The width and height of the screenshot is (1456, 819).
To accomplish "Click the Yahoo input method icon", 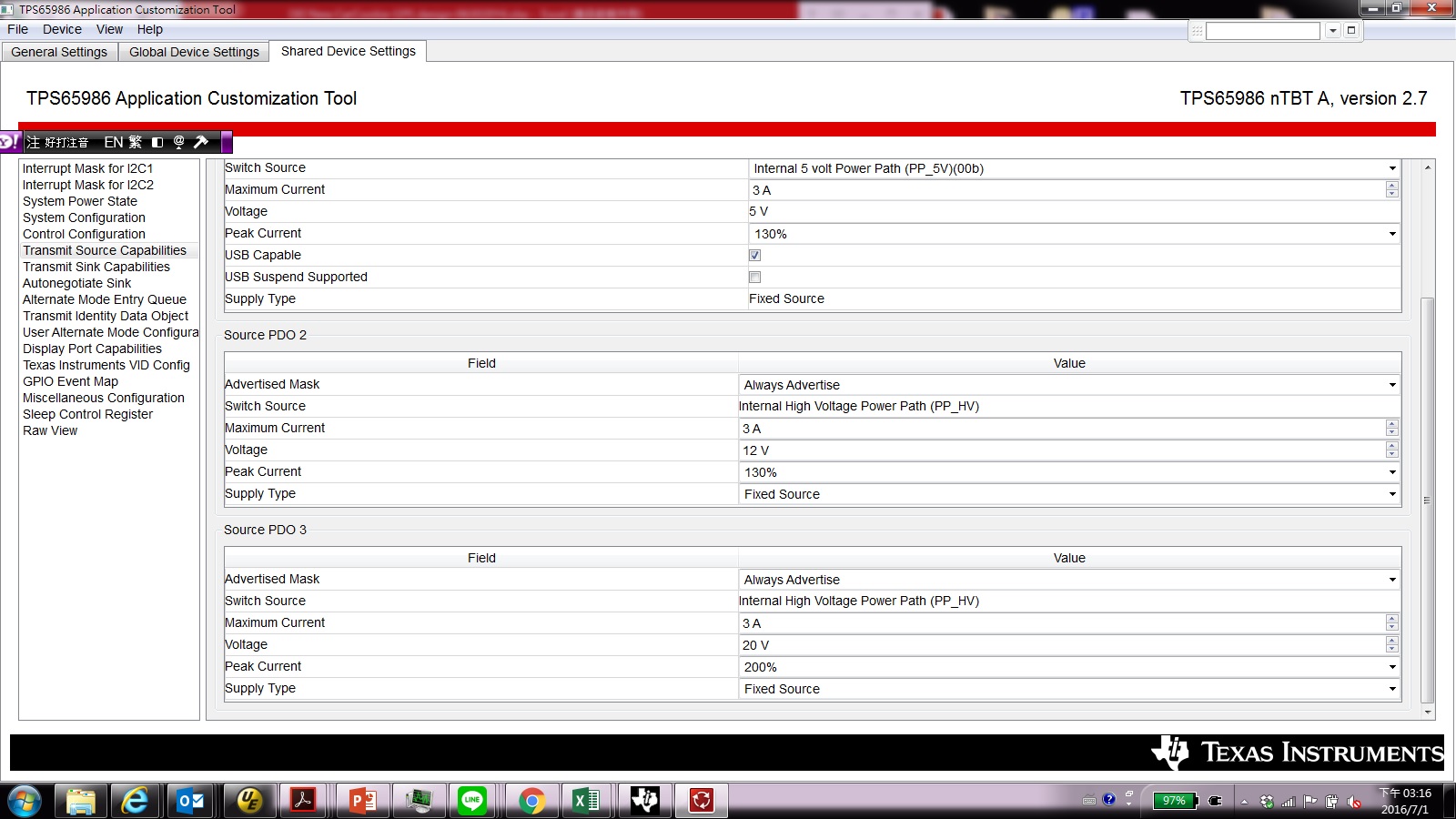I will point(8,142).
